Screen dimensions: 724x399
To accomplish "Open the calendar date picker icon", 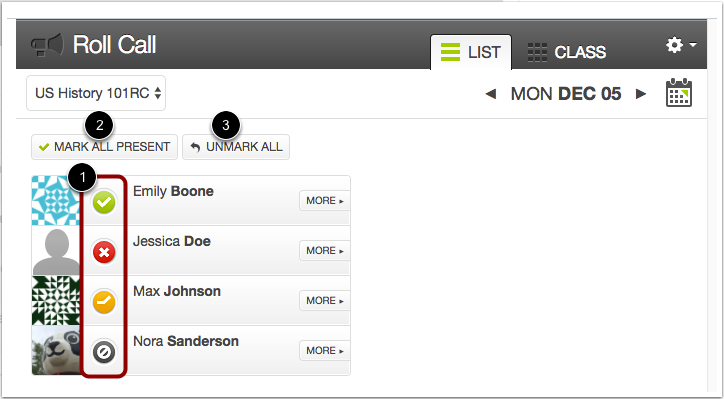I will (679, 93).
